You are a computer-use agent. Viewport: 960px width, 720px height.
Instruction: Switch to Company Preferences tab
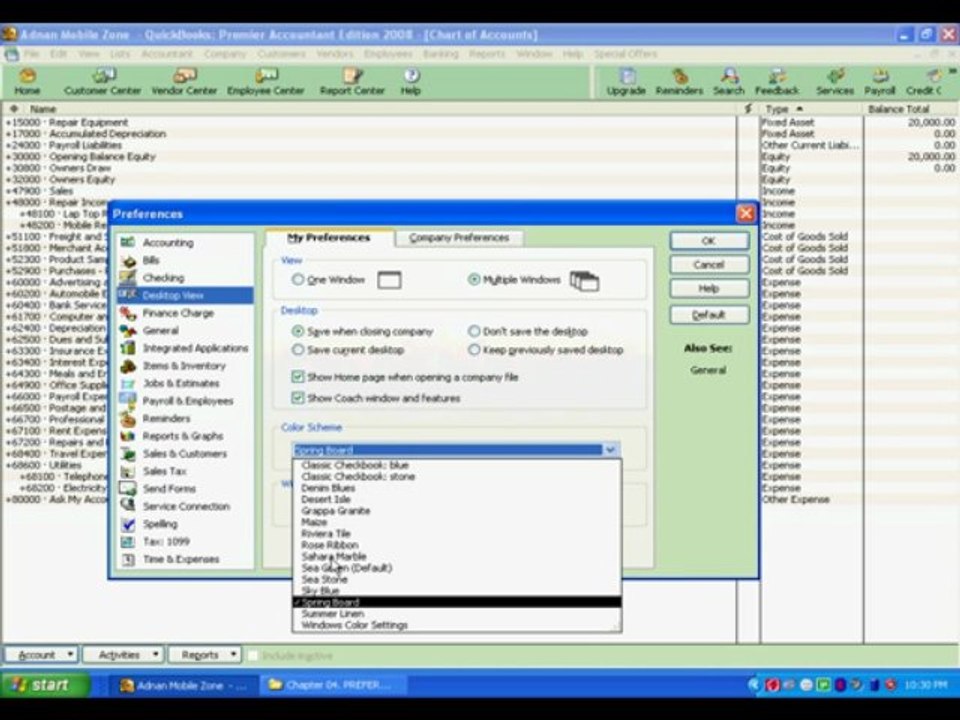coord(459,238)
